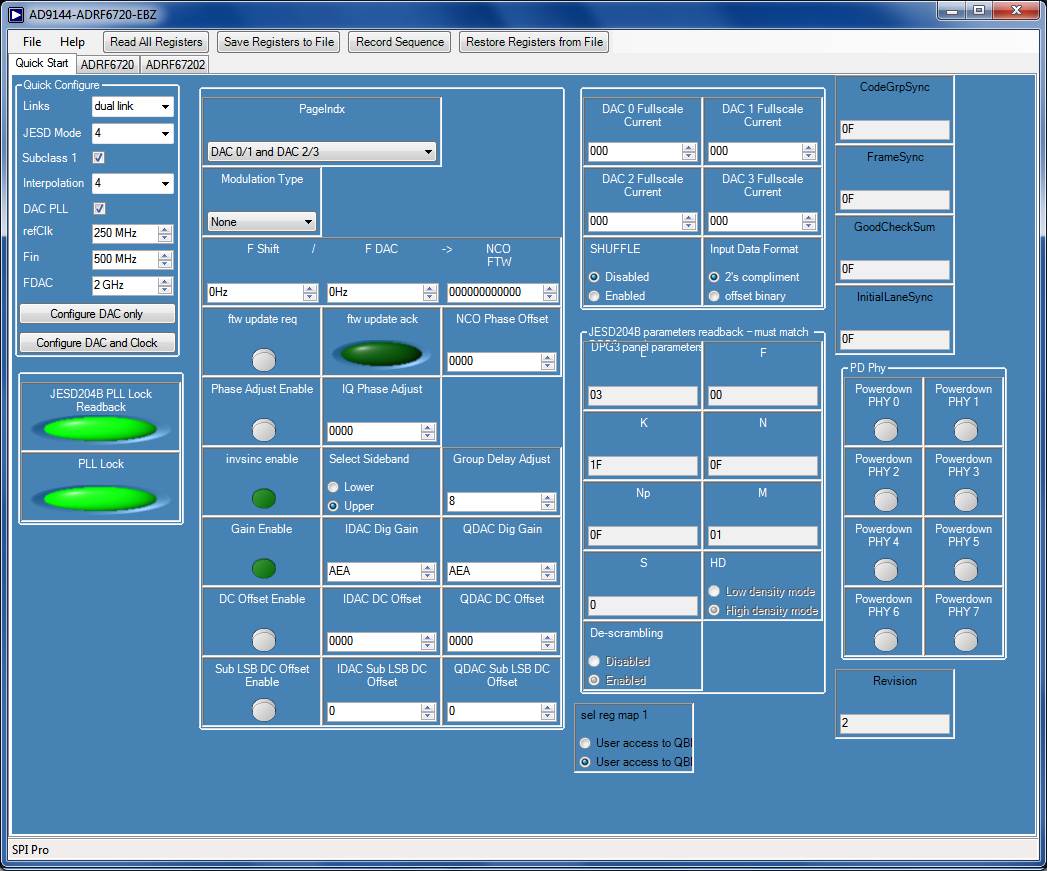Toggle the Powerdown PHY 5 button
1048x871 pixels.
[x=965, y=570]
